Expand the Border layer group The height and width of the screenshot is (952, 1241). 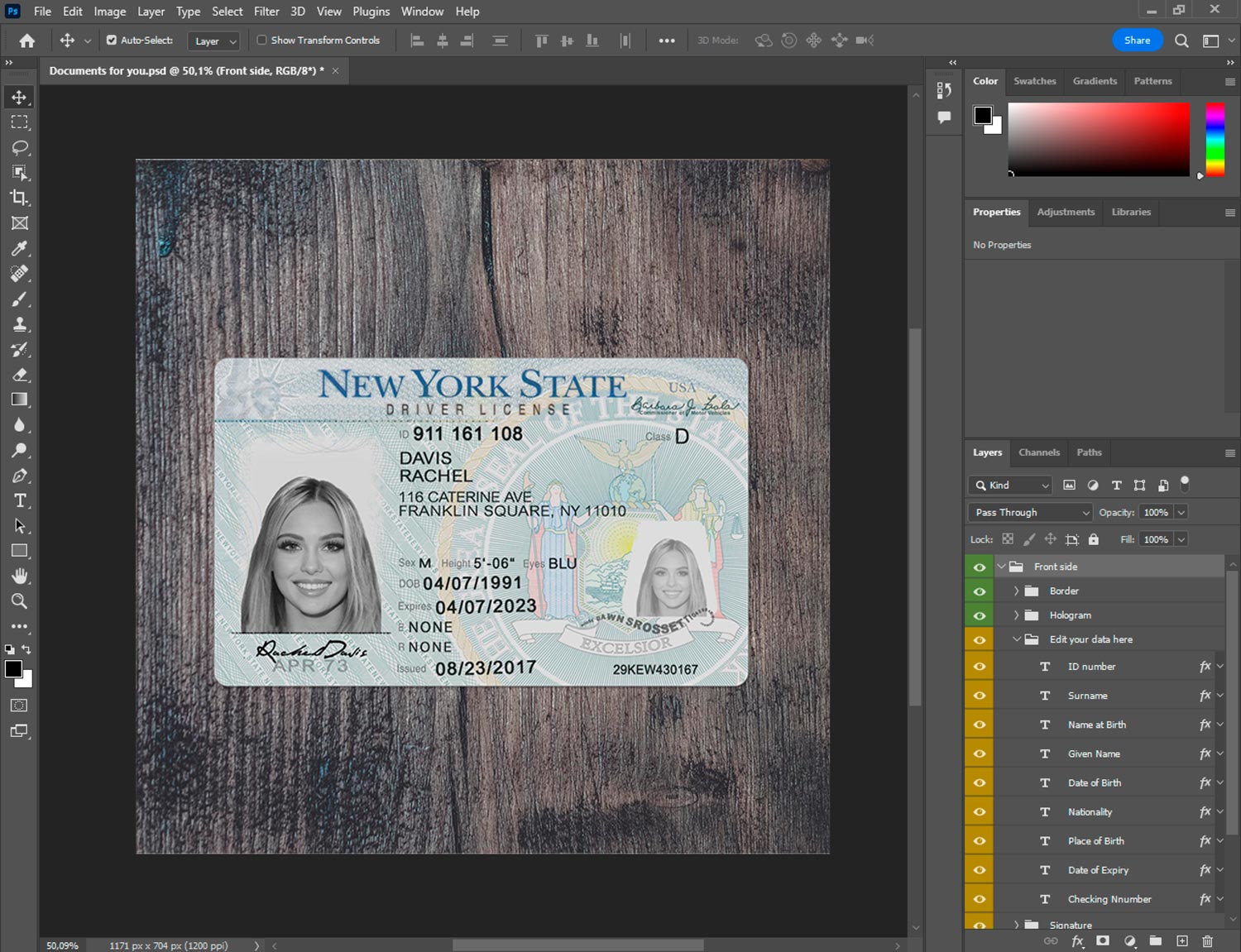tap(1016, 591)
